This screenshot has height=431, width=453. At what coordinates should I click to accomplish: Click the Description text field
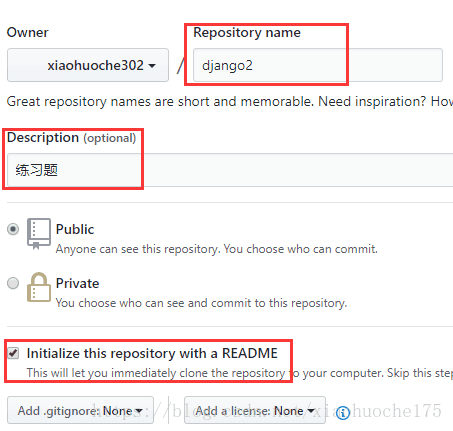(230, 170)
